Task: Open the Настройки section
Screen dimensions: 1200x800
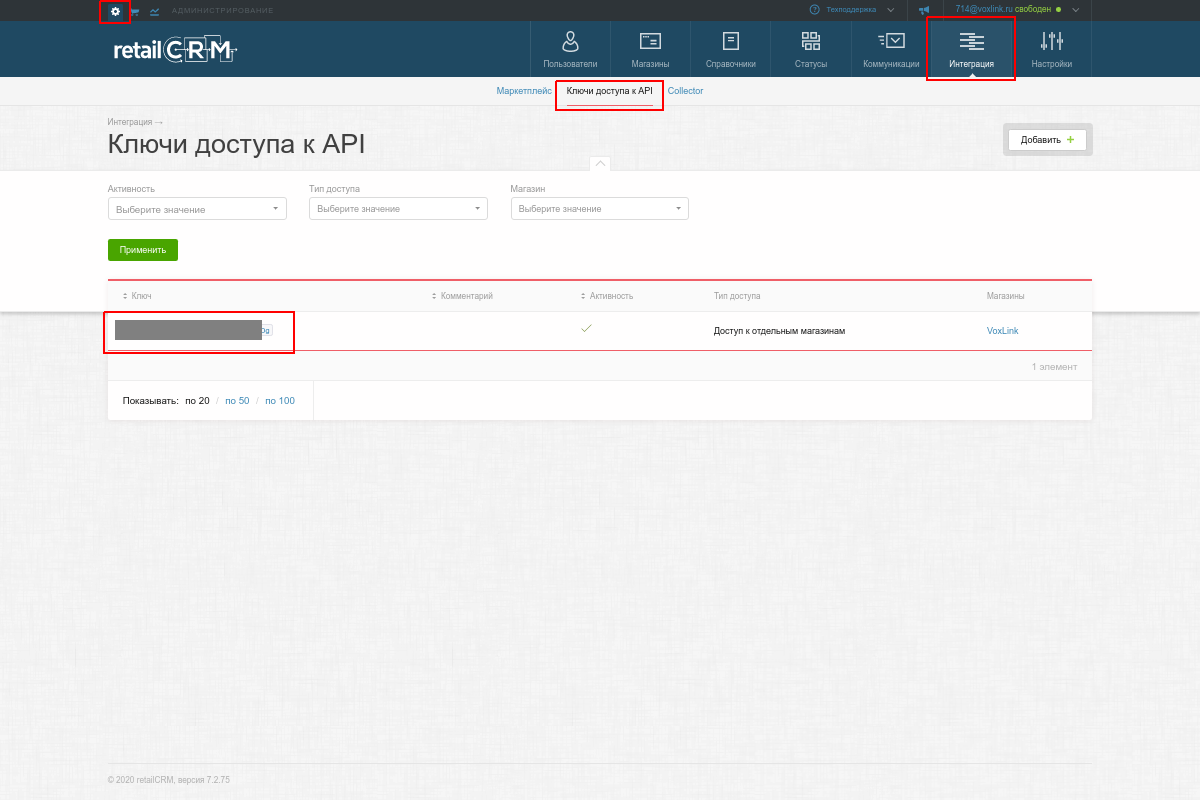Action: [1051, 50]
